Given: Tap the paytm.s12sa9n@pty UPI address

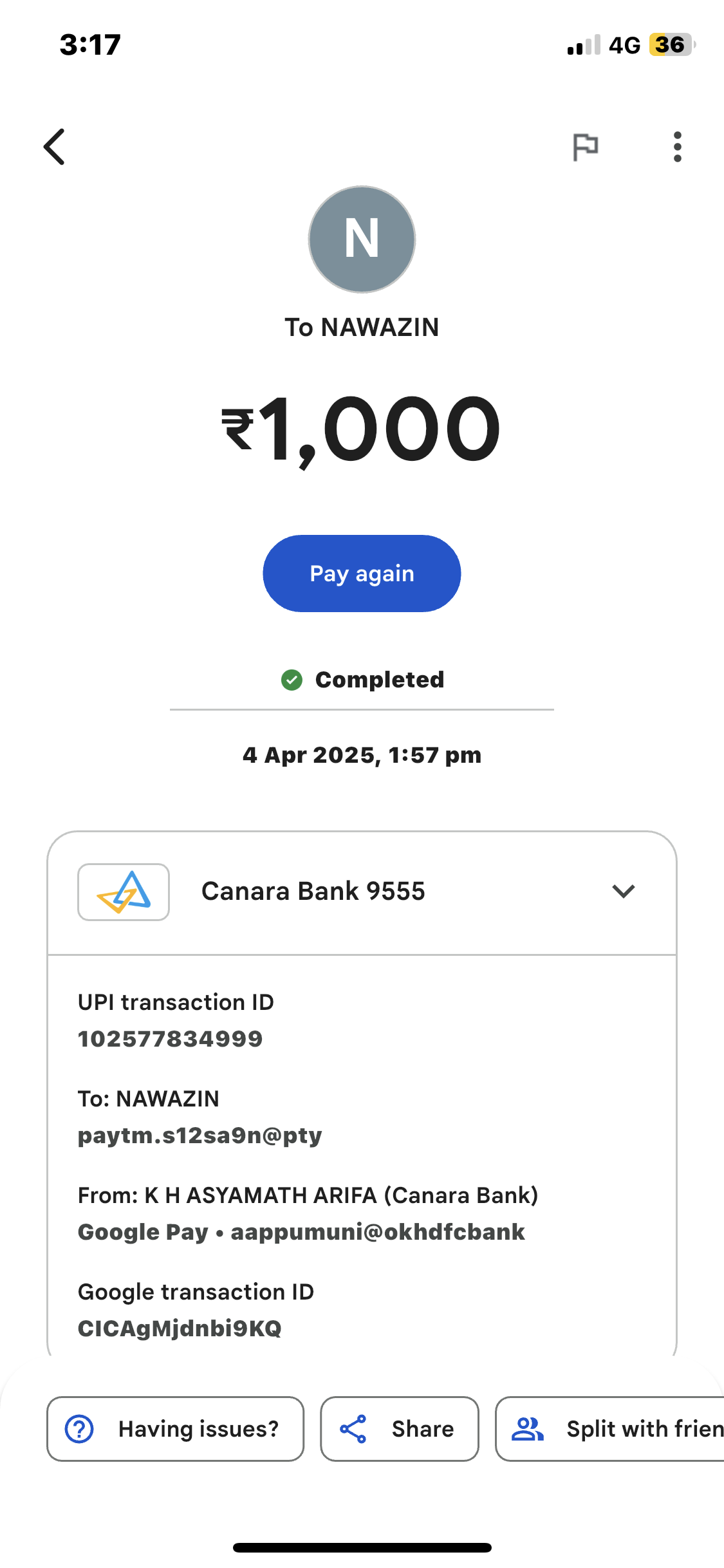Looking at the screenshot, I should [200, 1135].
